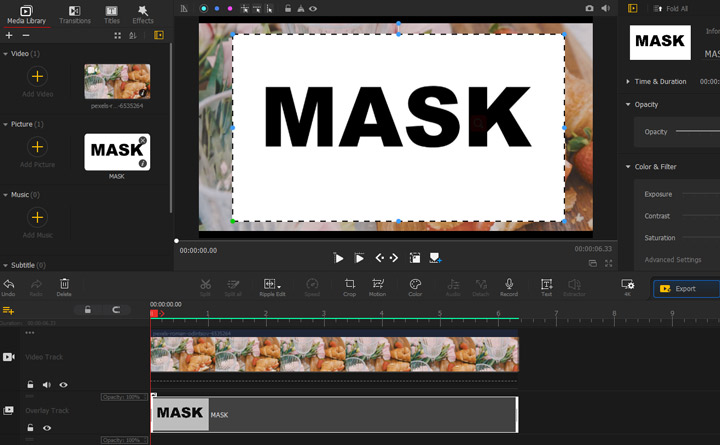The height and width of the screenshot is (445, 720).
Task: Click Fold All in properties panel
Action: [671, 9]
